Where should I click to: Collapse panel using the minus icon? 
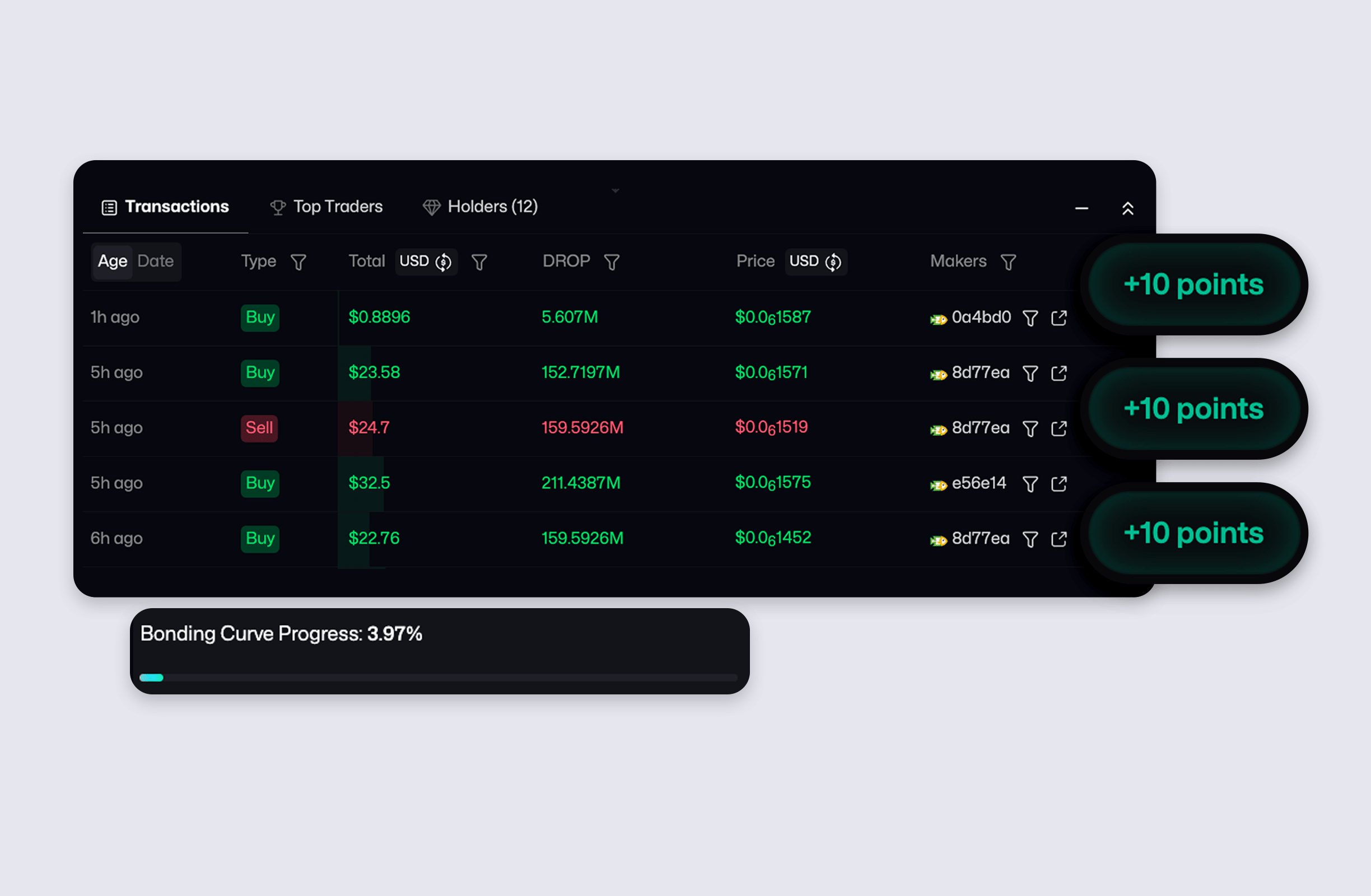click(x=1081, y=208)
